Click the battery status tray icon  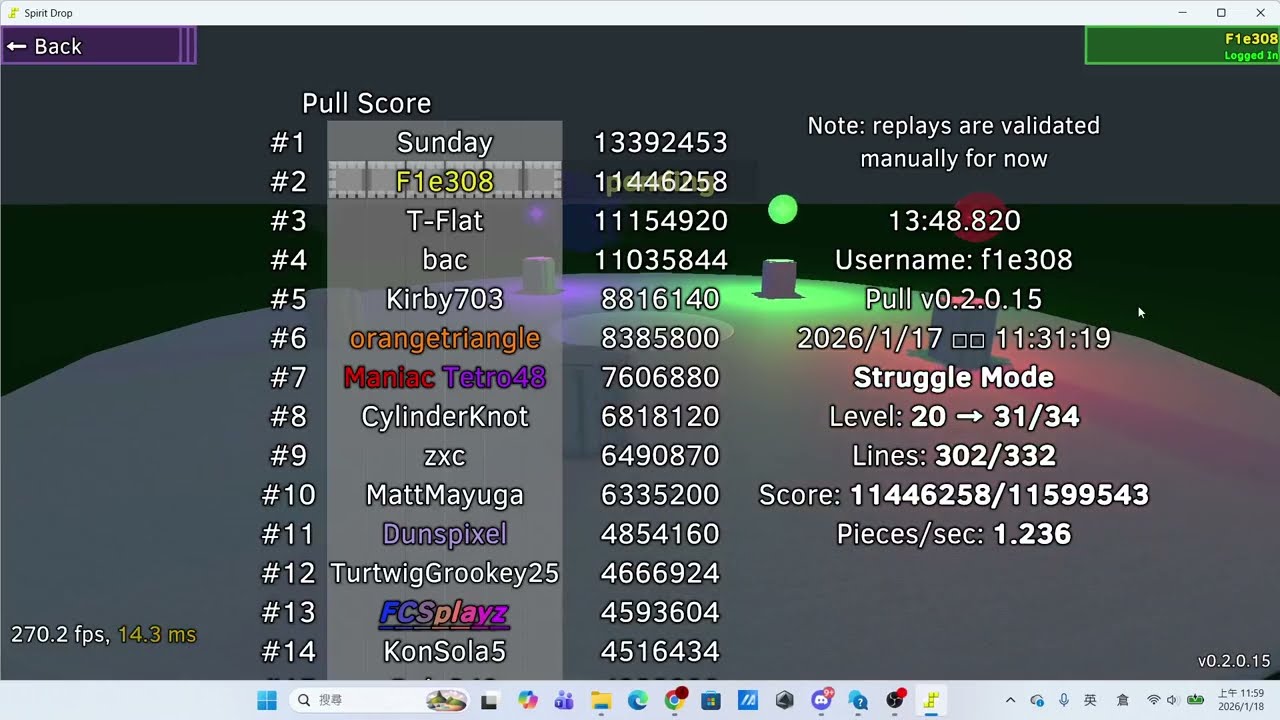click(x=1195, y=701)
